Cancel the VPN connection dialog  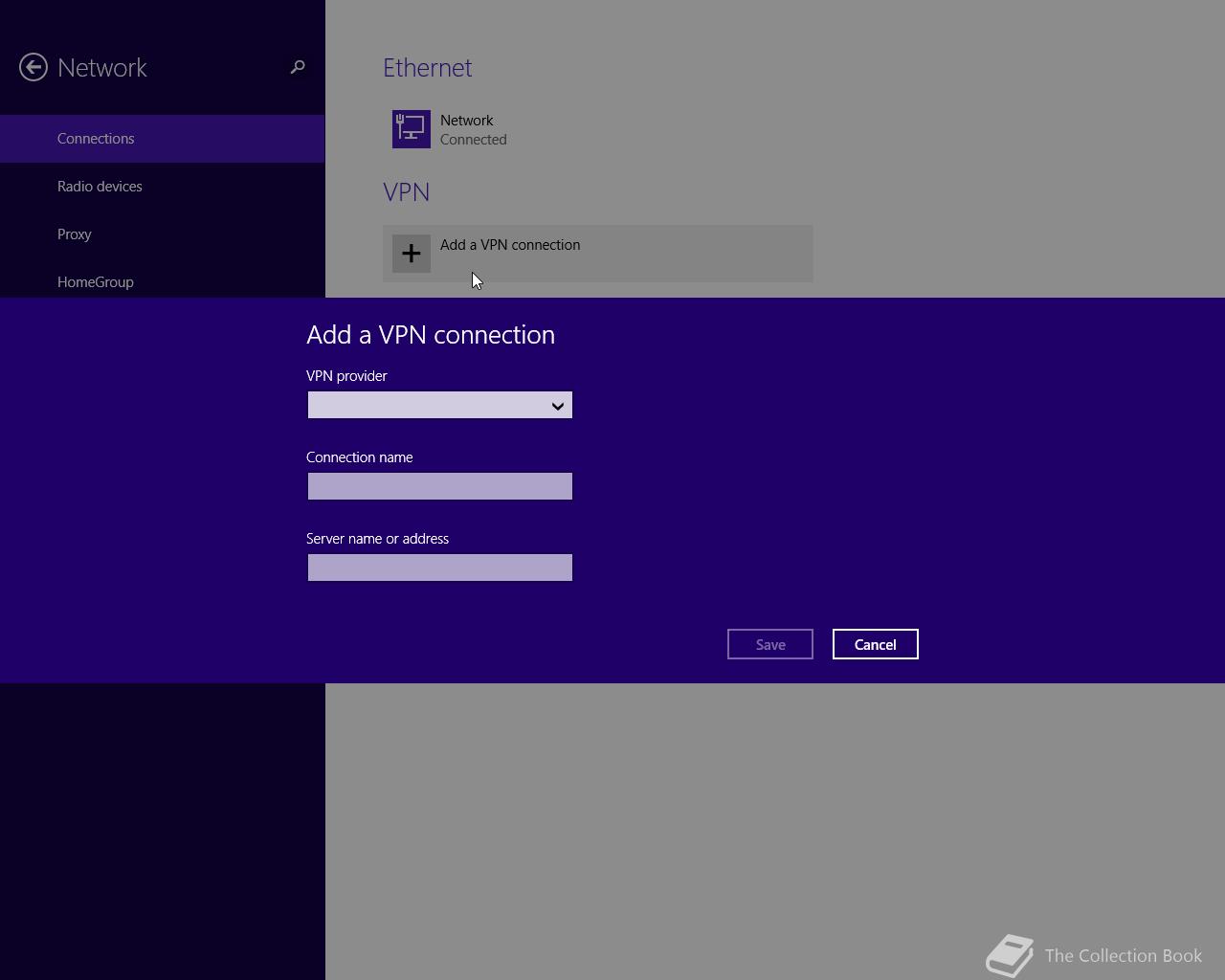coord(876,644)
